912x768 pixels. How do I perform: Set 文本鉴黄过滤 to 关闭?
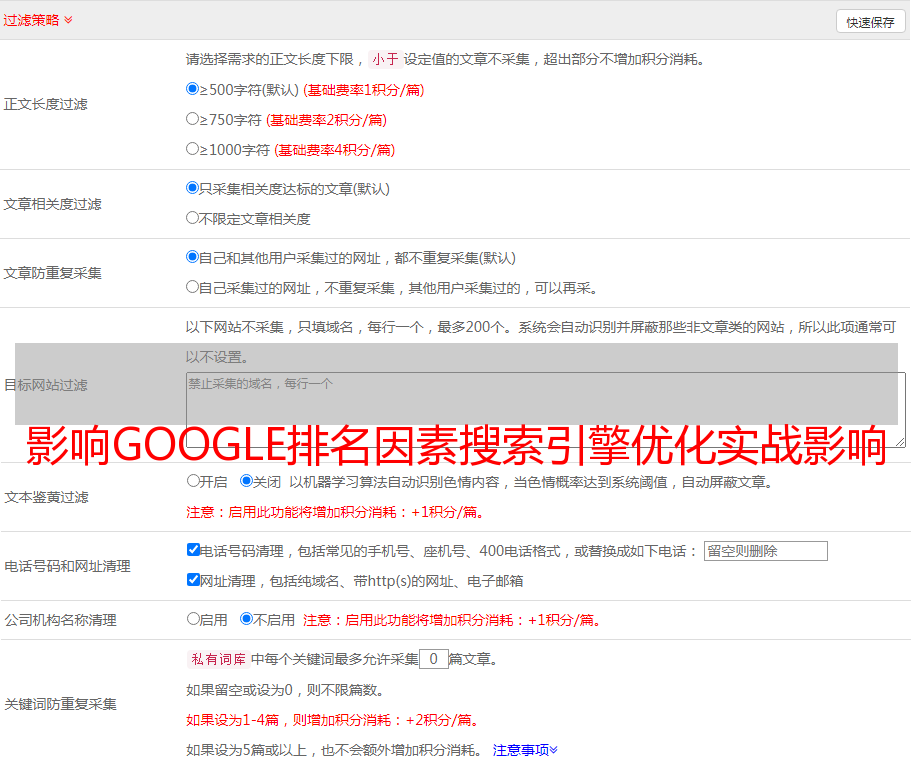246,481
